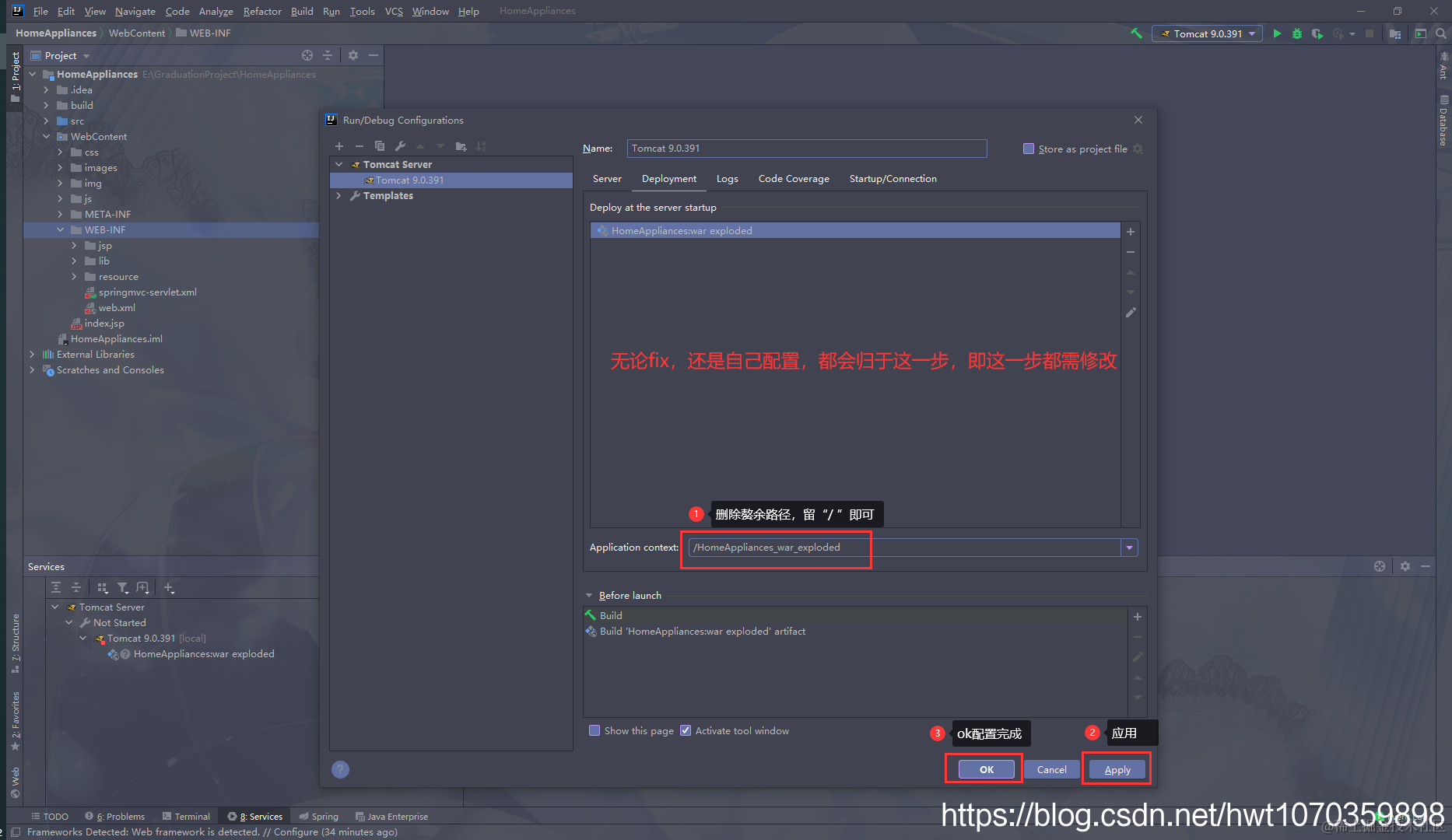Remove the selected run configuration
The width and height of the screenshot is (1452, 840).
coord(359,146)
